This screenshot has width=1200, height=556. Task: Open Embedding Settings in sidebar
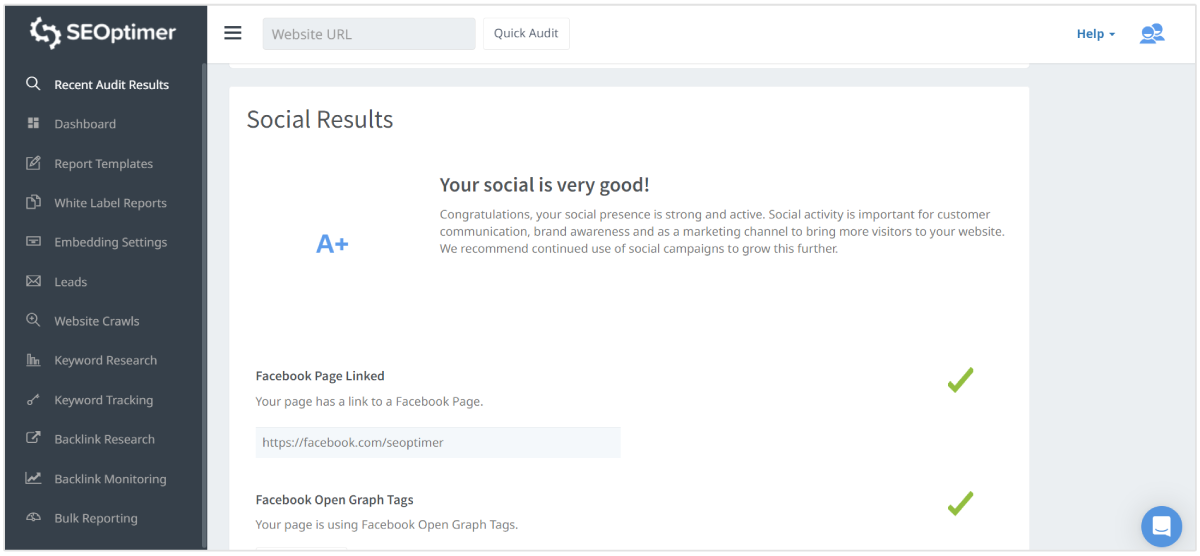(x=110, y=242)
